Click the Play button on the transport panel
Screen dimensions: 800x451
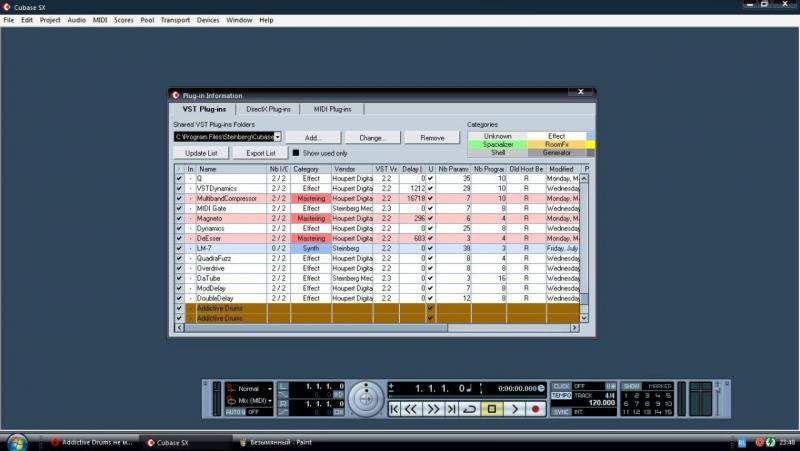[514, 409]
